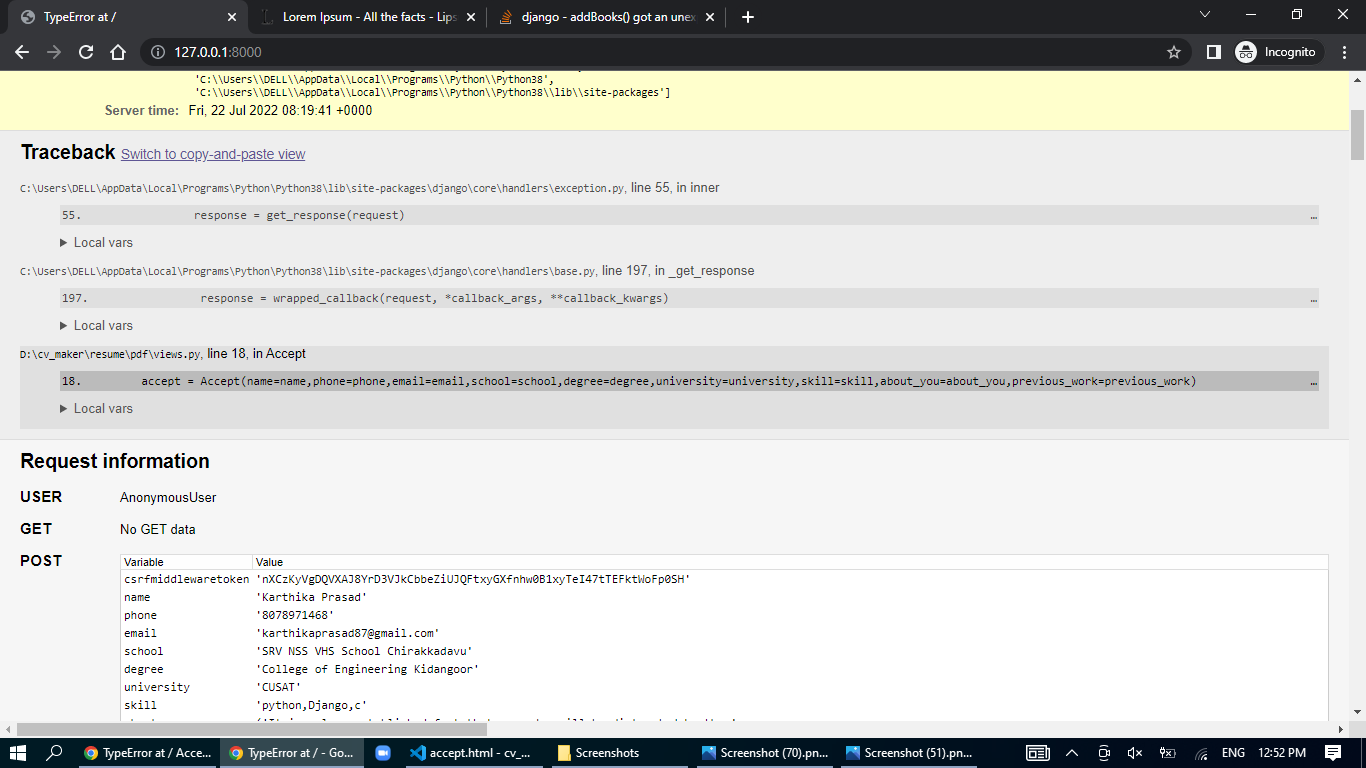Switch to copy-and-paste view
The image size is (1366, 768).
213,154
